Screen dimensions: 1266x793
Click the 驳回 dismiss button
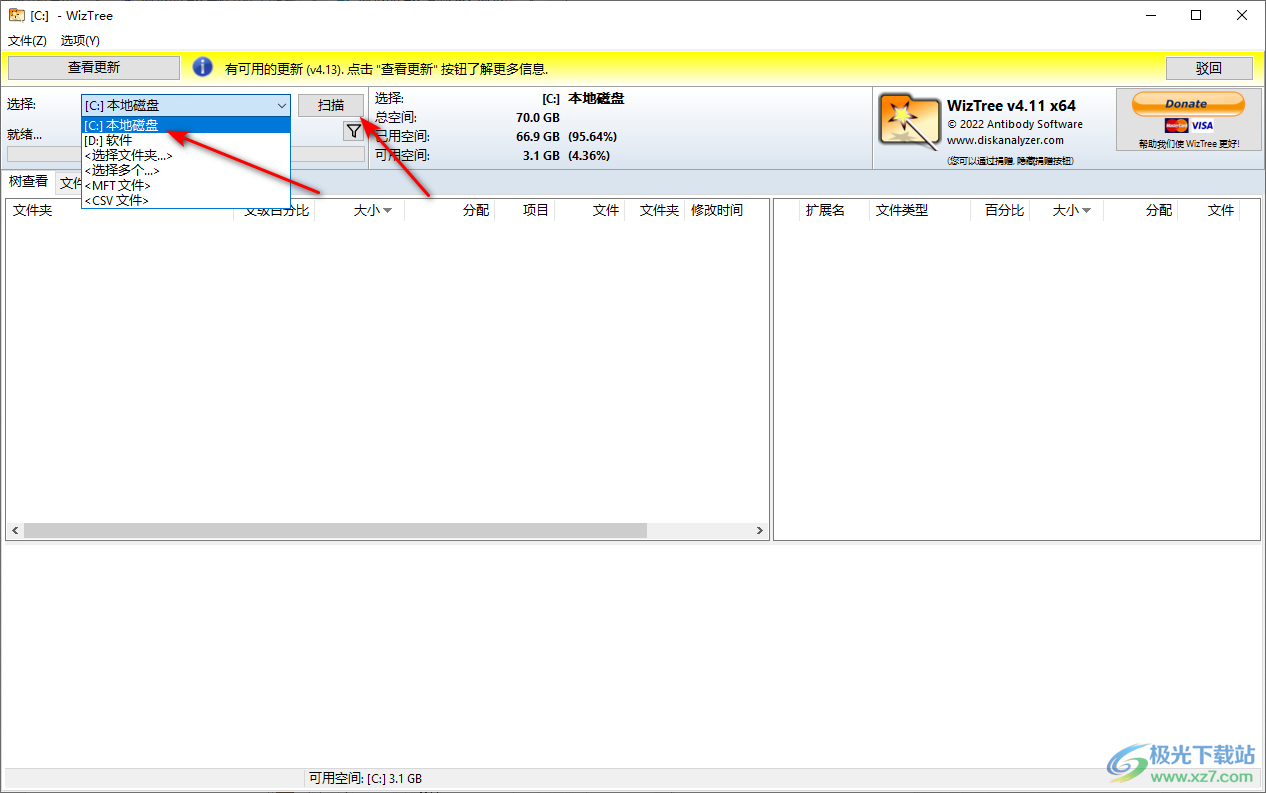pyautogui.click(x=1209, y=68)
